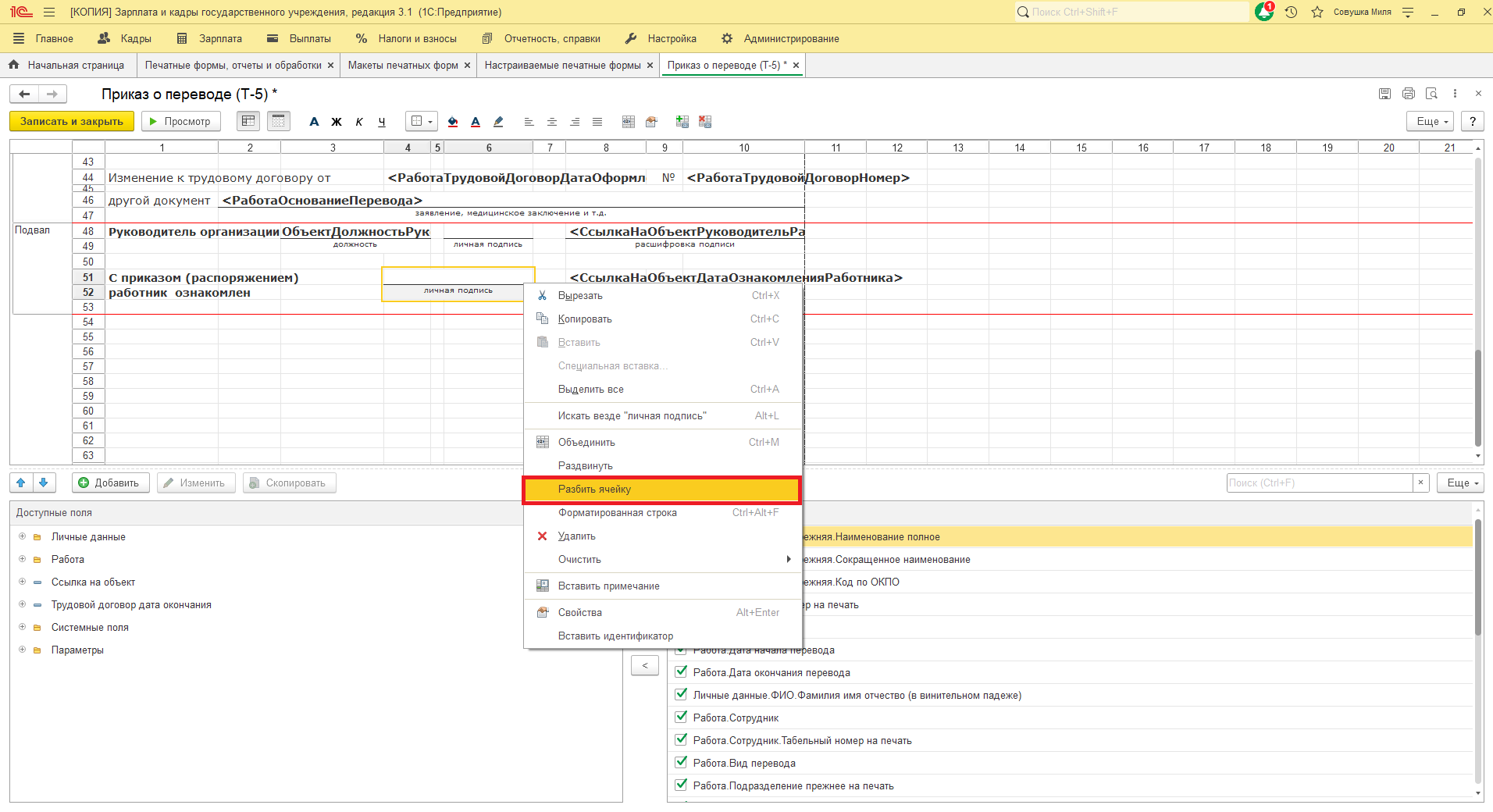
Task: Expand the Параметры tree node
Action: point(22,650)
